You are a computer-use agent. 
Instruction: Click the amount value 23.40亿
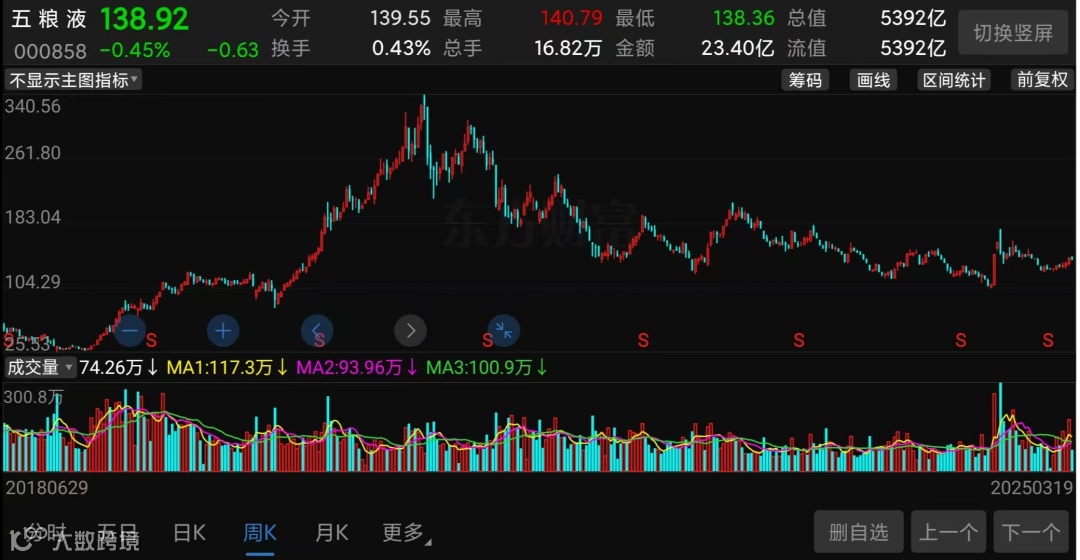click(x=738, y=48)
